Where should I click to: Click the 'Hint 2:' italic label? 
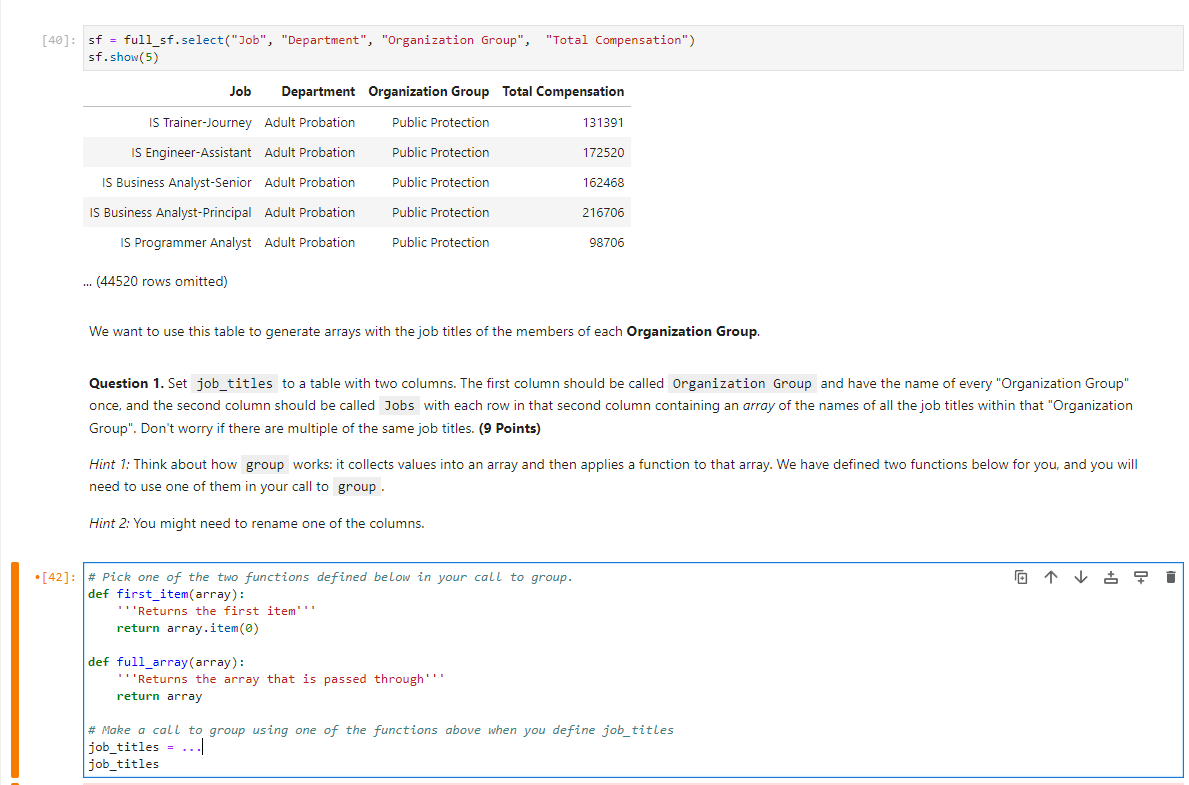(109, 523)
